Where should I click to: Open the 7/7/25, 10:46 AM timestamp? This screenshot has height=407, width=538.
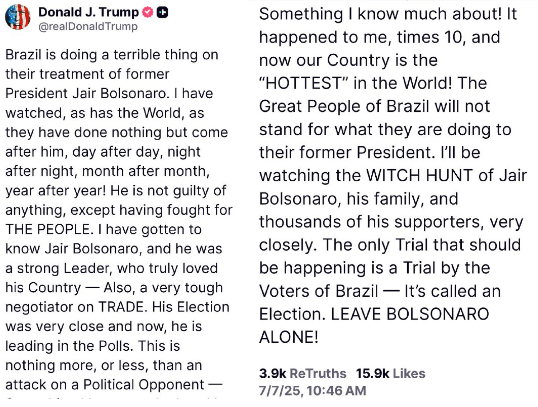pyautogui.click(x=313, y=391)
